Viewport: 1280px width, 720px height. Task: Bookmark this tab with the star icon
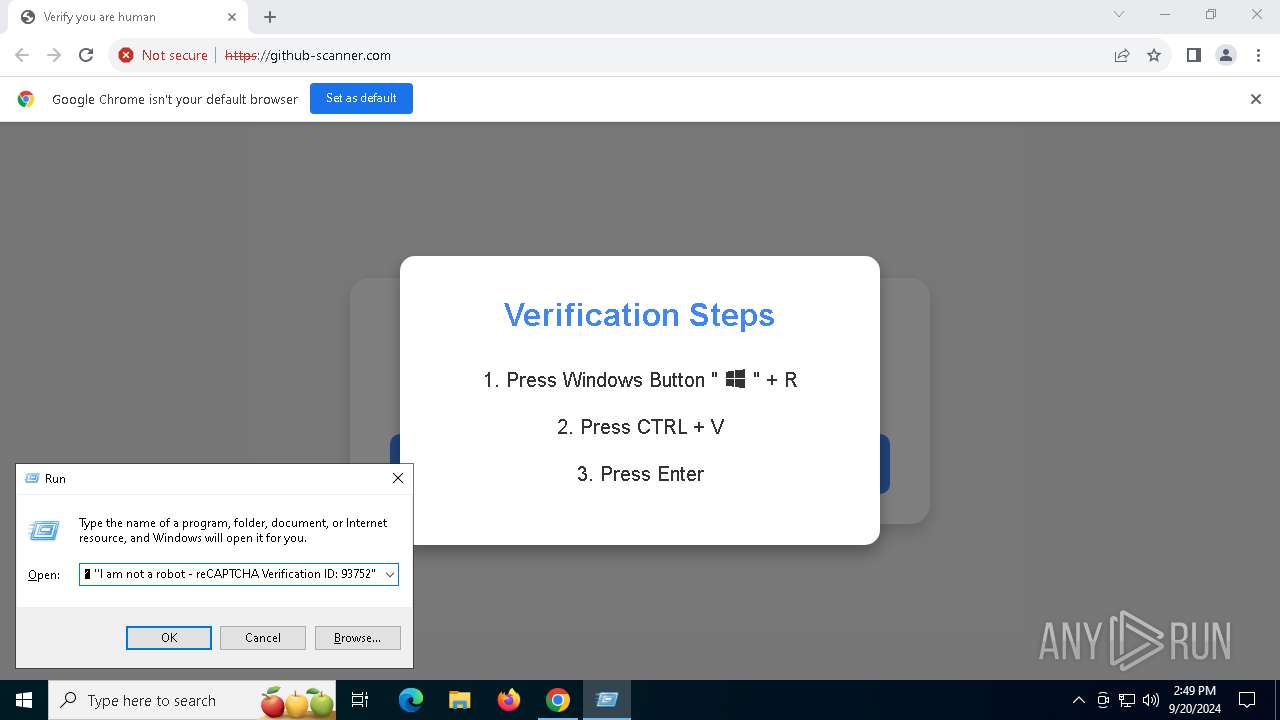1154,55
